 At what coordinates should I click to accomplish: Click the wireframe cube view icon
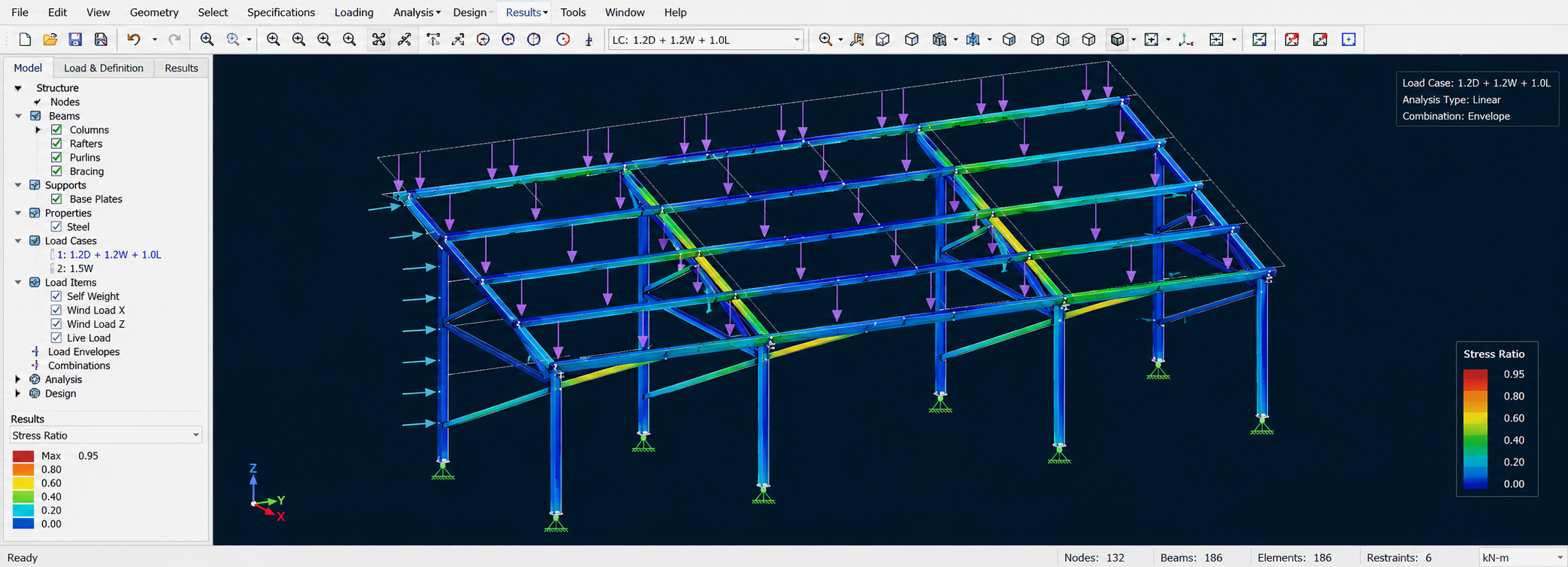click(883, 40)
